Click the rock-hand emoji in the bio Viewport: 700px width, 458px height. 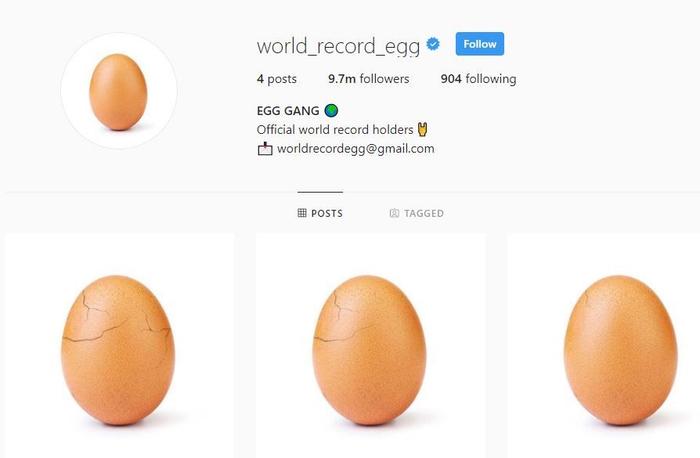click(x=422, y=129)
